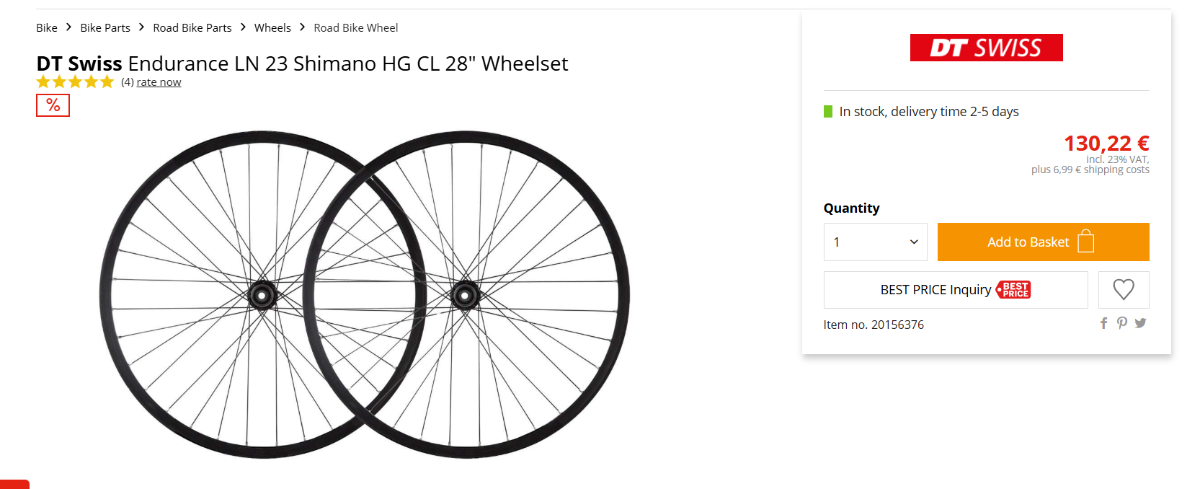Share product on Pinterest
Screen dimensions: 1200x489
pos(1122,323)
